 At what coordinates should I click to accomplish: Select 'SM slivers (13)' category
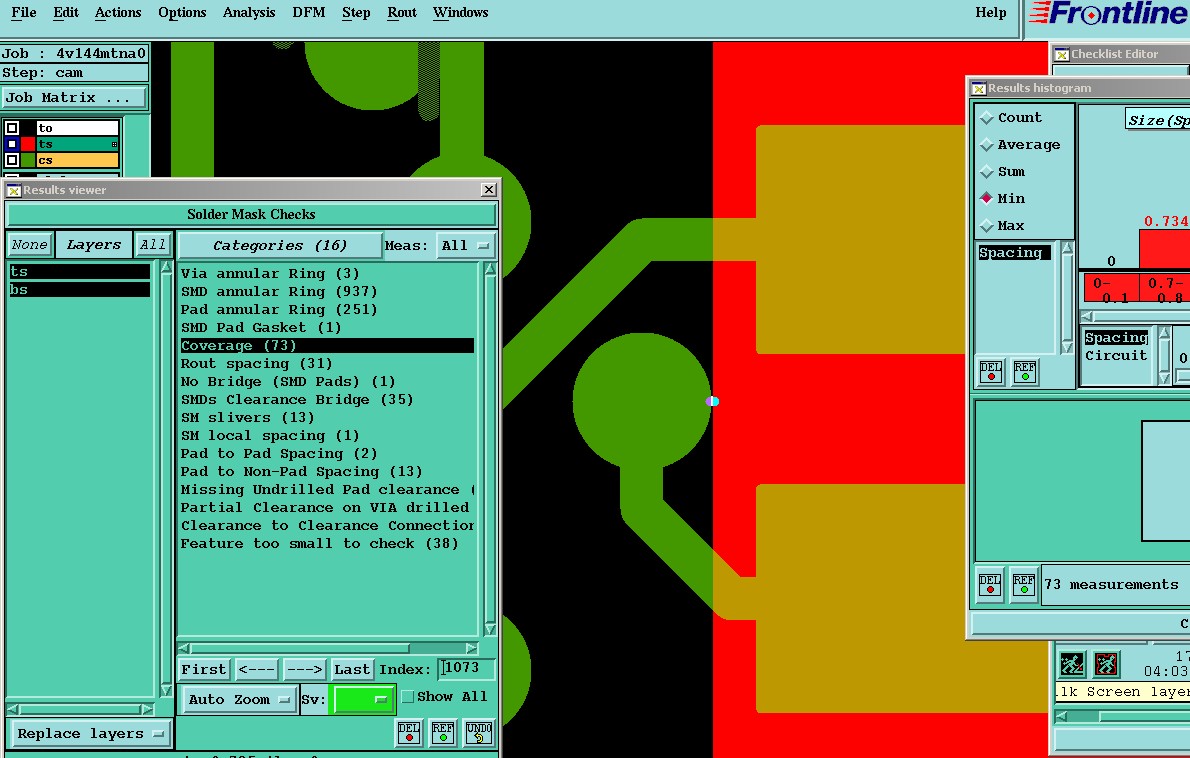click(327, 417)
